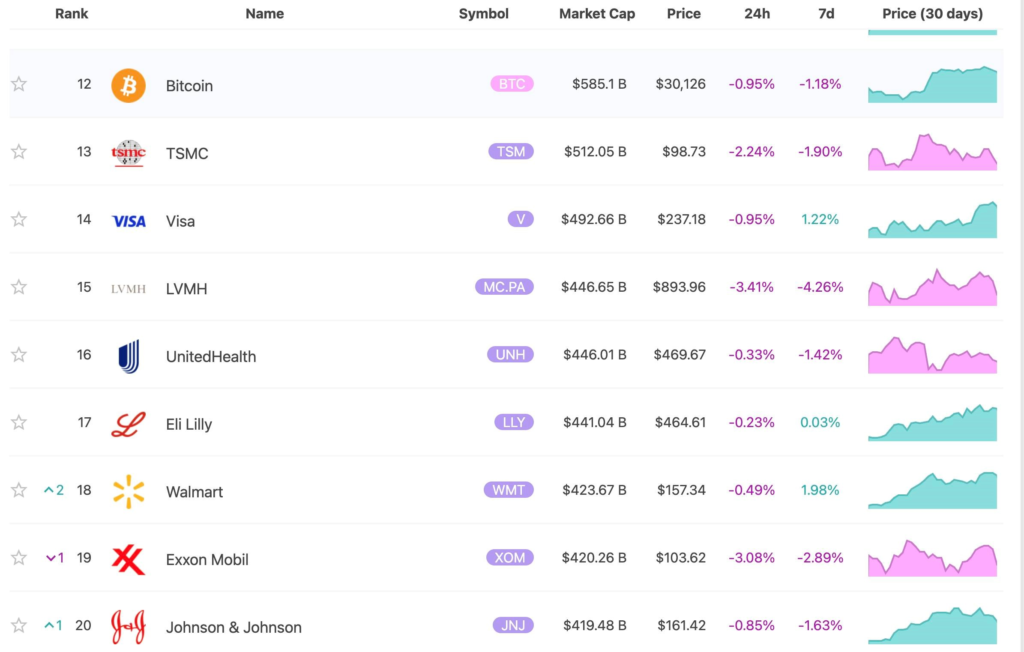The width and height of the screenshot is (1024, 652).
Task: Sort table by Name column header
Action: 264,14
